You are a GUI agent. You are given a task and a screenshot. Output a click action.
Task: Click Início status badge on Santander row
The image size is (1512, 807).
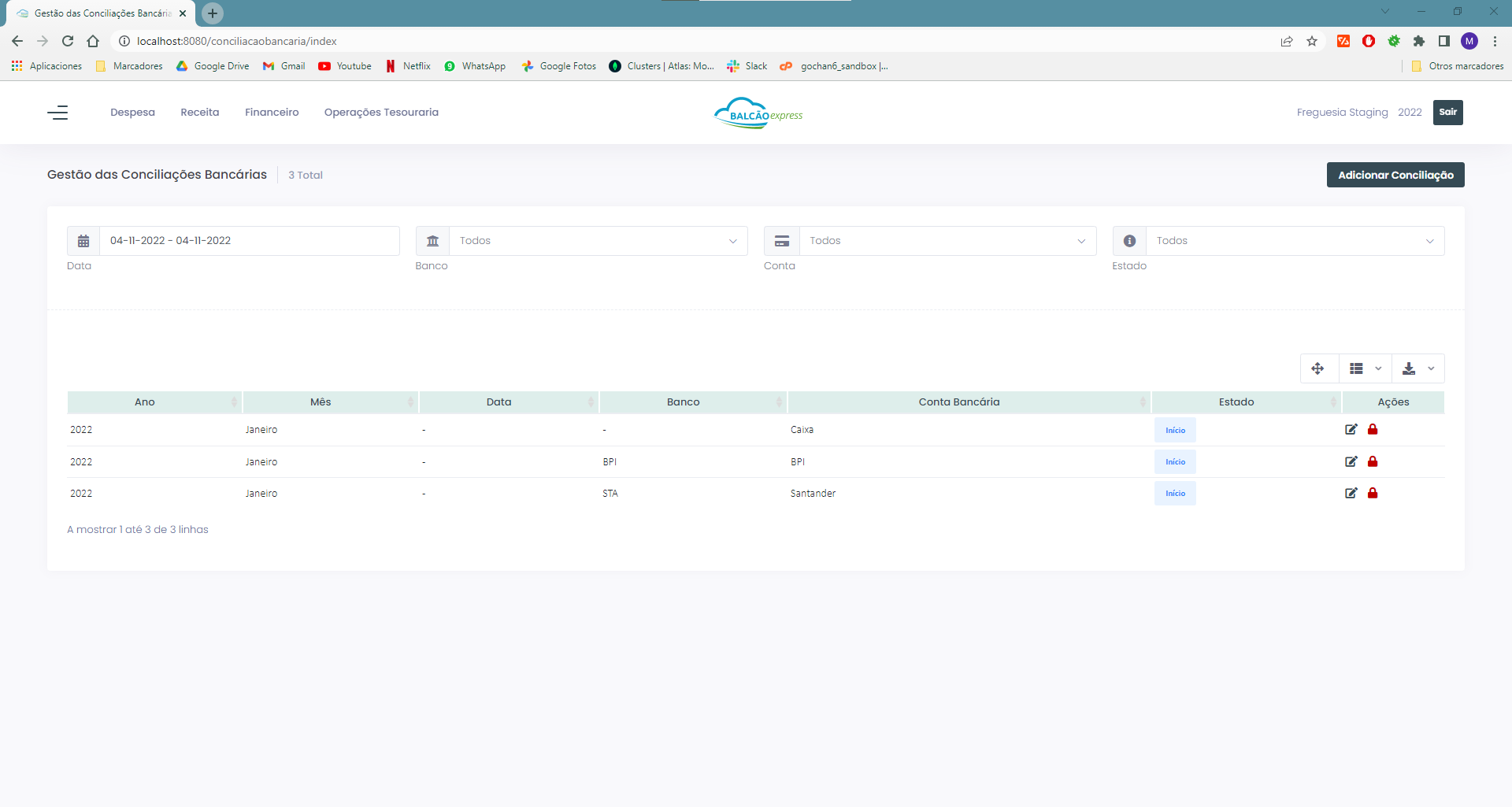[1175, 494]
